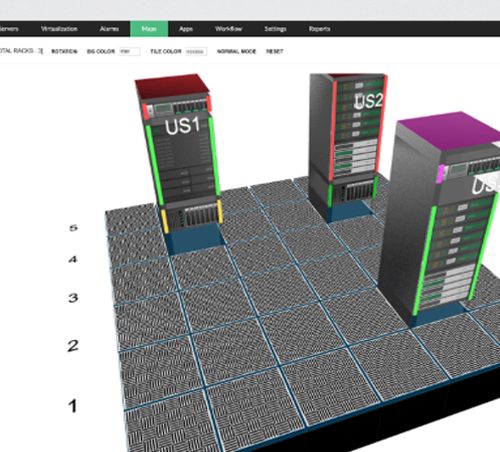The width and height of the screenshot is (500, 452).
Task: Click the Reset button
Action: tap(275, 51)
